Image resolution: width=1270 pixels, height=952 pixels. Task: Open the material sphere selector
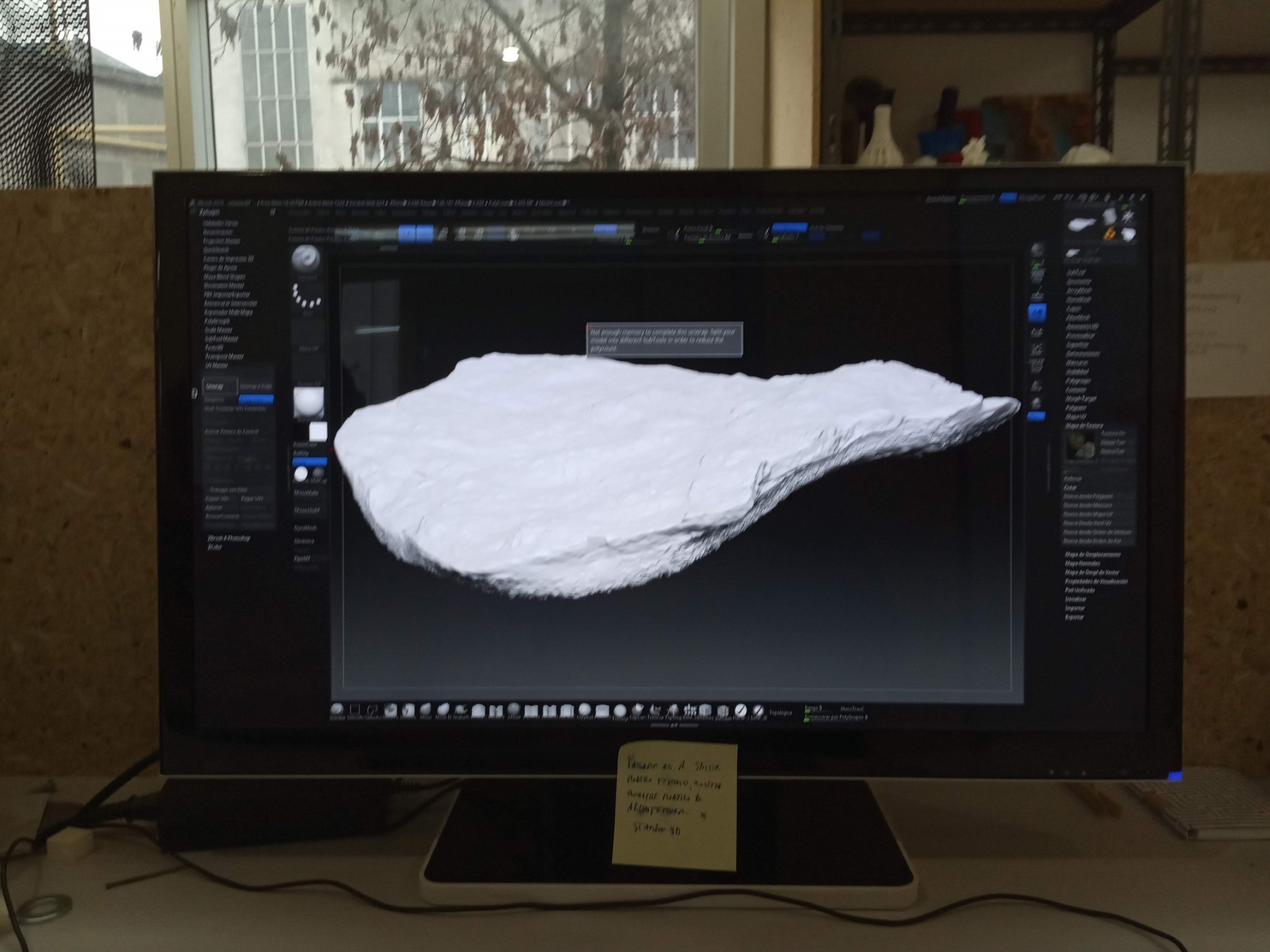tap(308, 401)
